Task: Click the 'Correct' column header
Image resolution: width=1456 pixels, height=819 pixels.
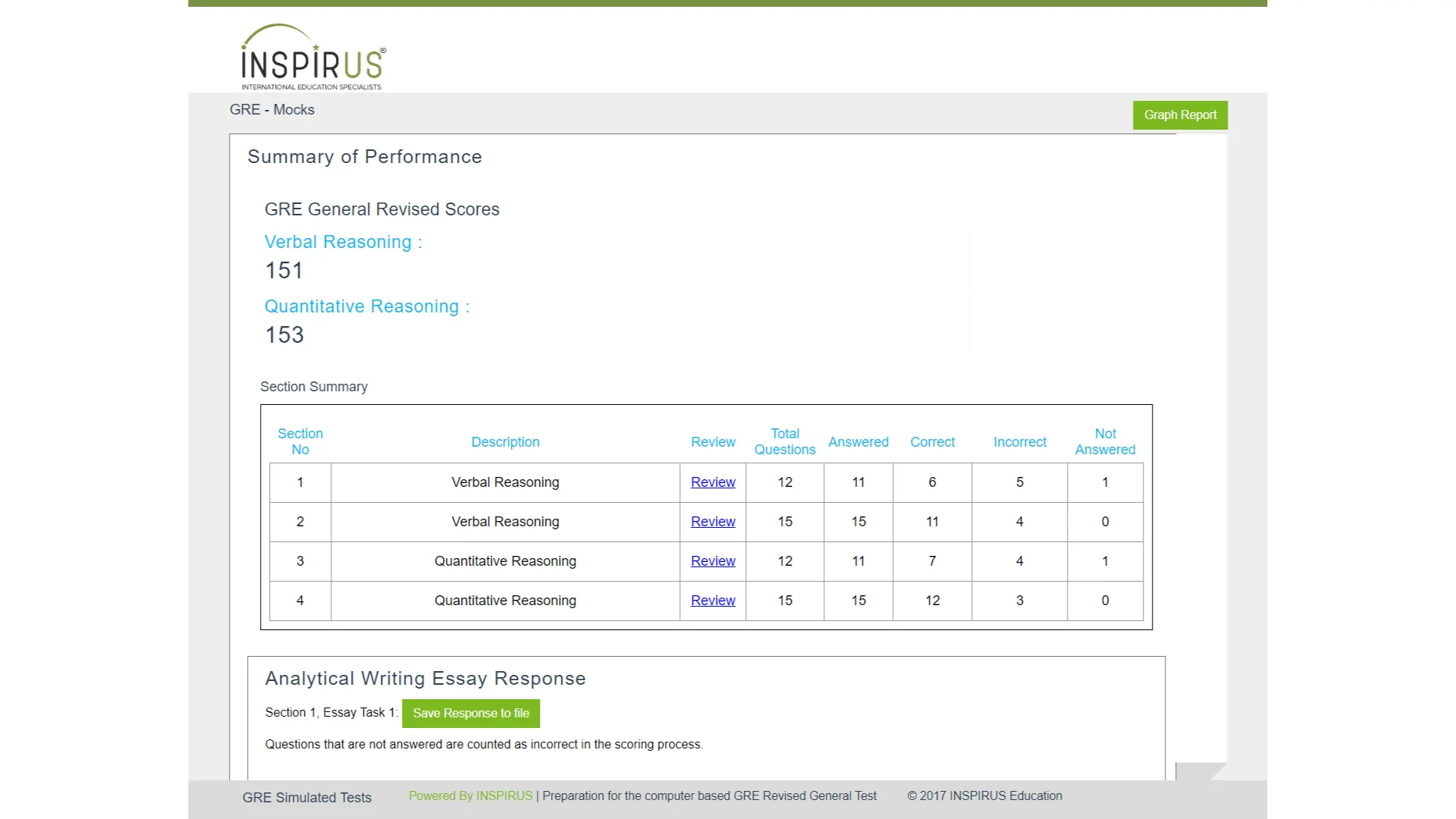Action: pos(933,442)
